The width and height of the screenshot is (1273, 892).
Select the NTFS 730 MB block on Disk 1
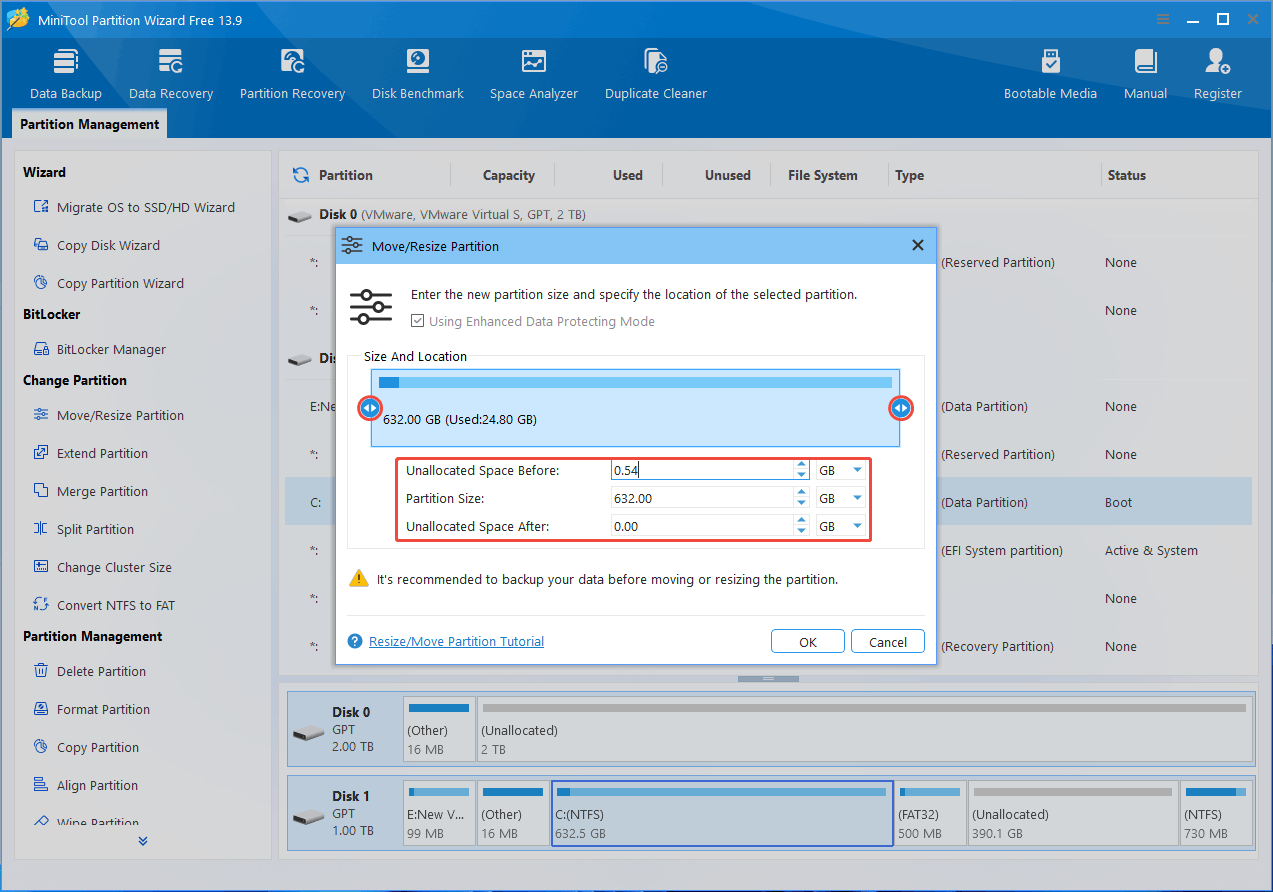[1216, 814]
